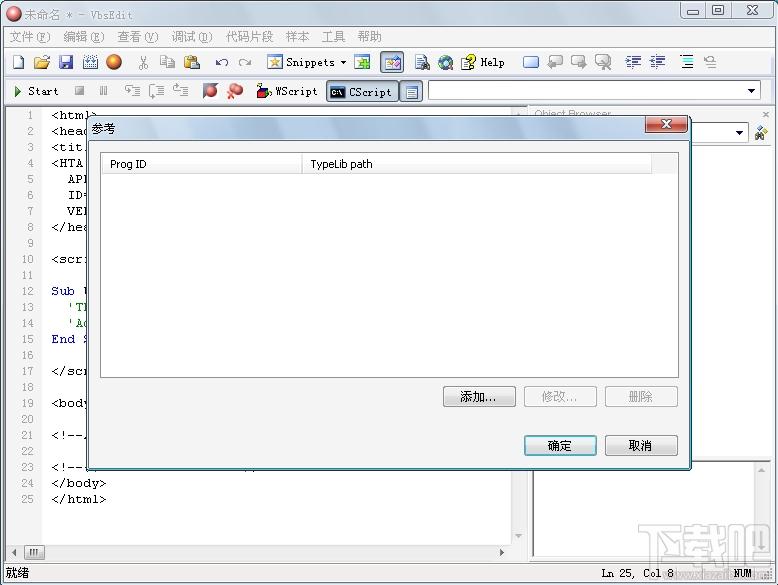Redo action with the redo arrow

tap(245, 62)
